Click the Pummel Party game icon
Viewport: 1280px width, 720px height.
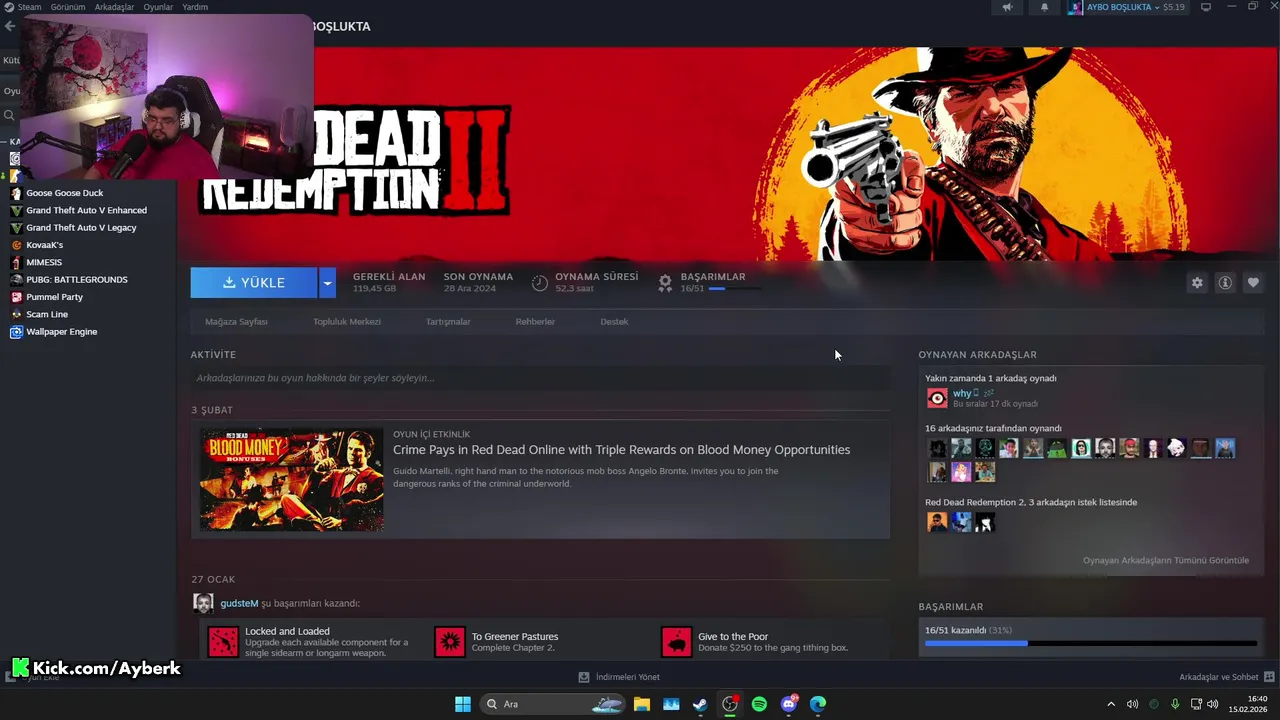point(16,297)
